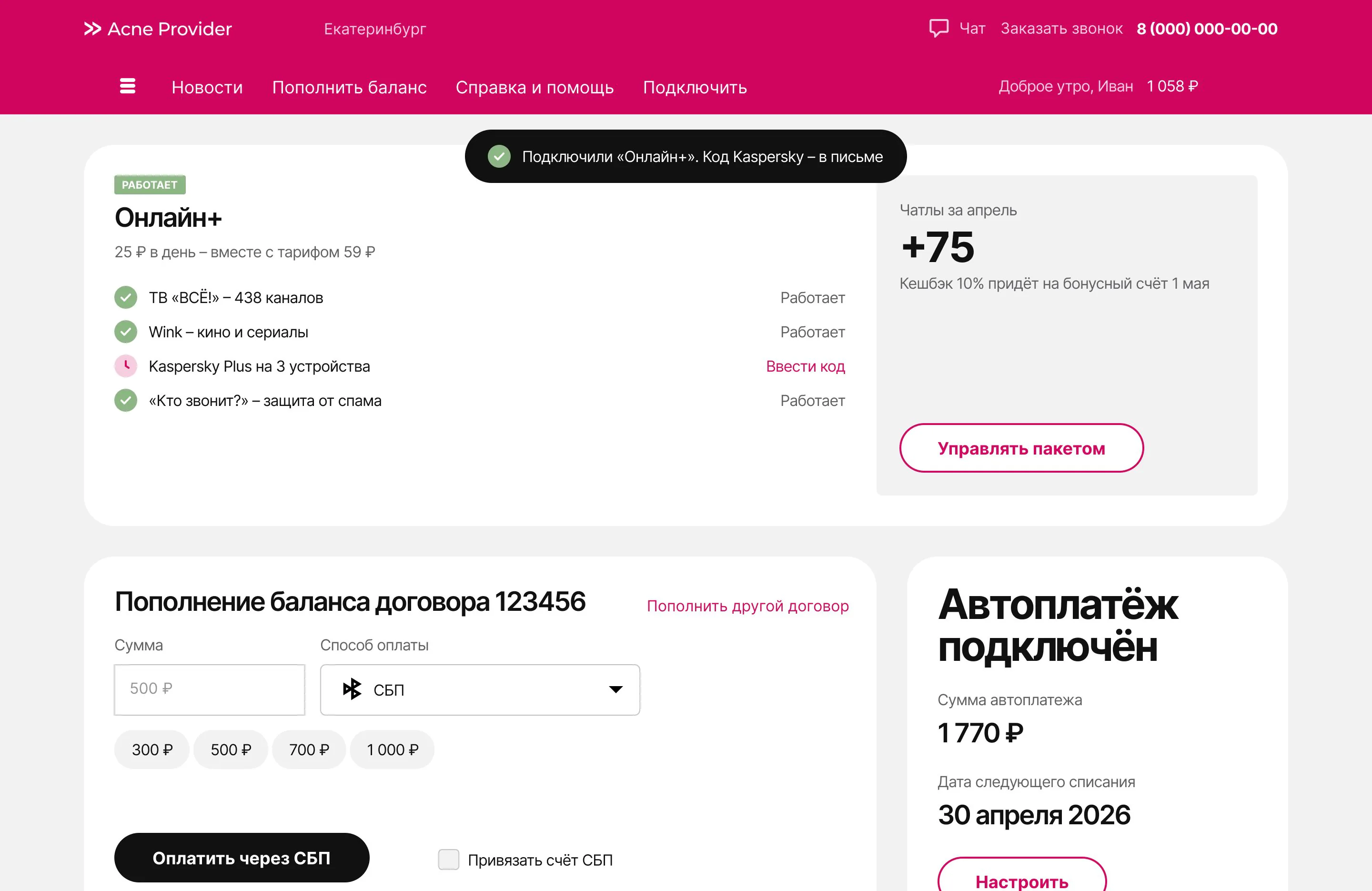Open the Подключить menu item
Viewport: 1372px width, 891px height.
pos(695,87)
